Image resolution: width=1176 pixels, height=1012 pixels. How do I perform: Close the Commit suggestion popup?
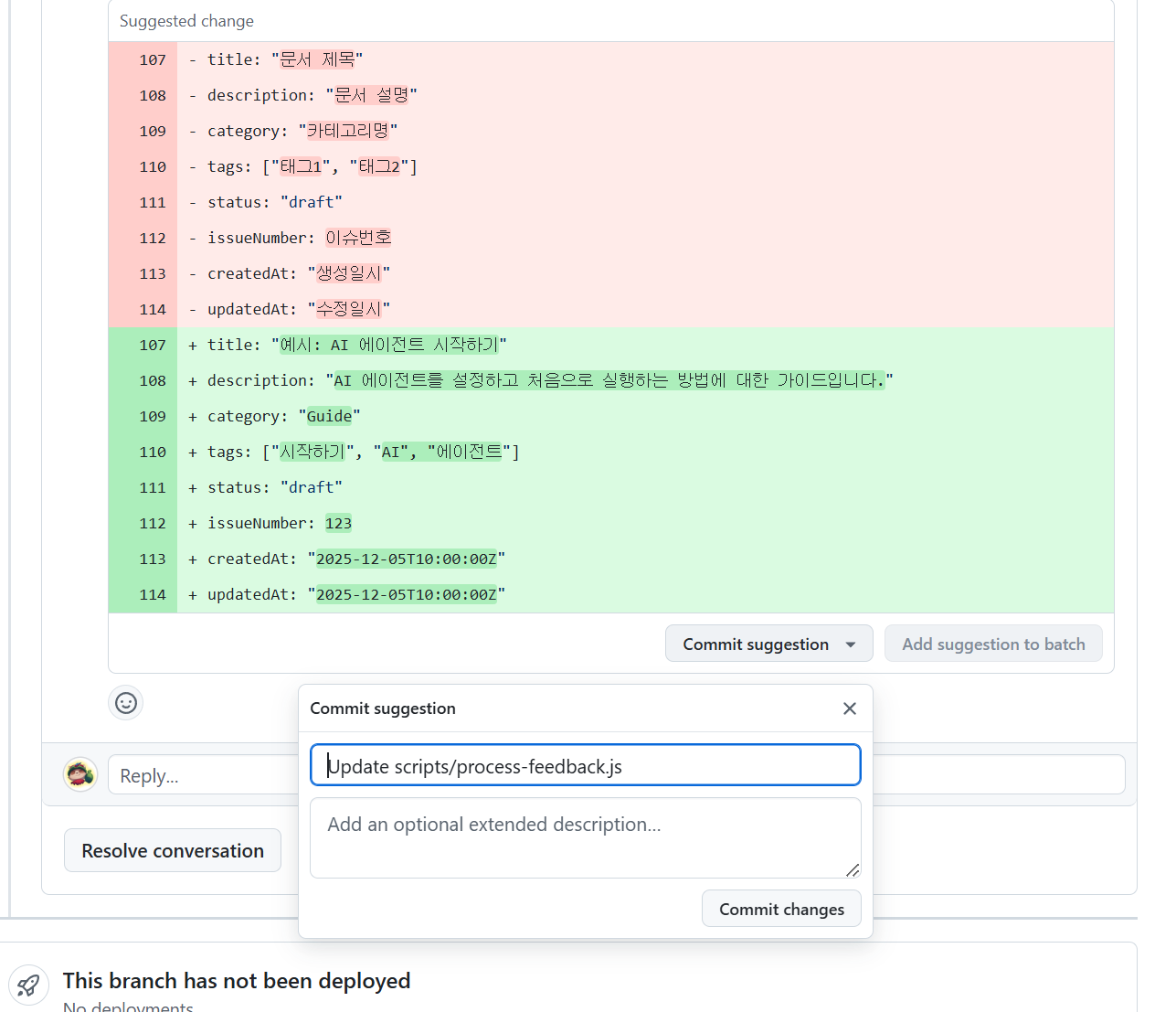tap(849, 708)
